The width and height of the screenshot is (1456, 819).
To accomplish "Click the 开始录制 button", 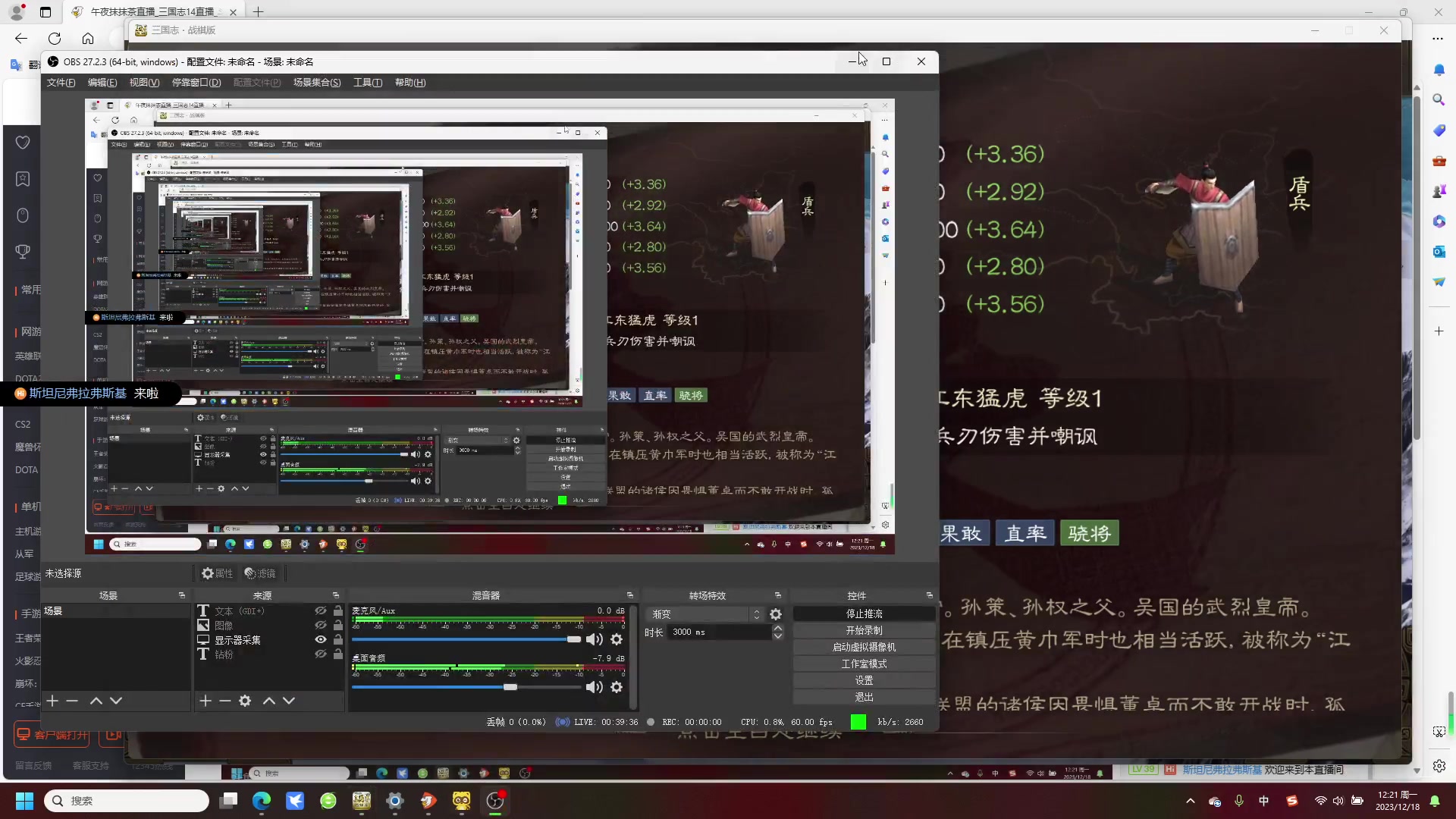I will click(x=864, y=630).
